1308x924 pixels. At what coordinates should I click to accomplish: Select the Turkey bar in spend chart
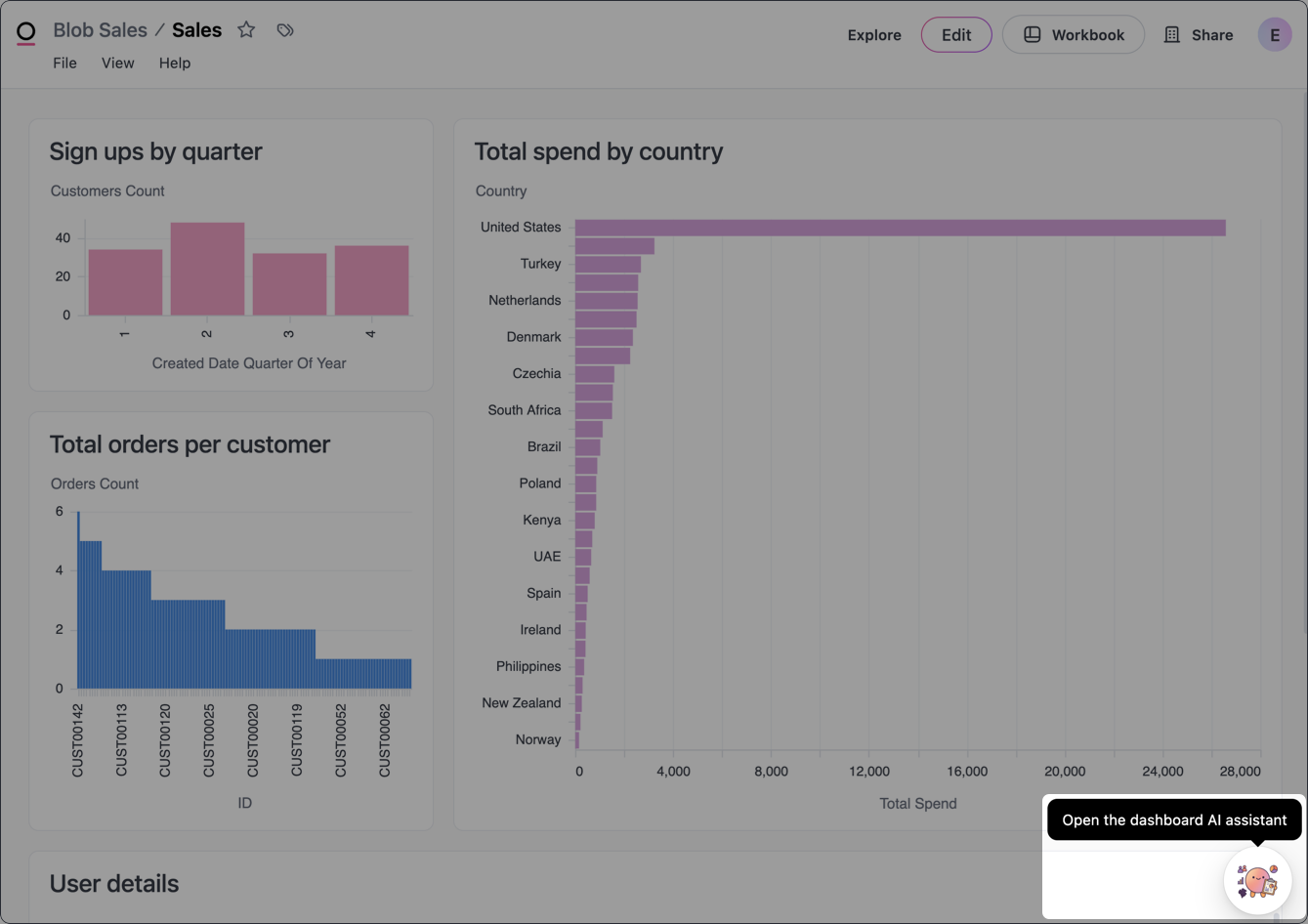coord(608,265)
